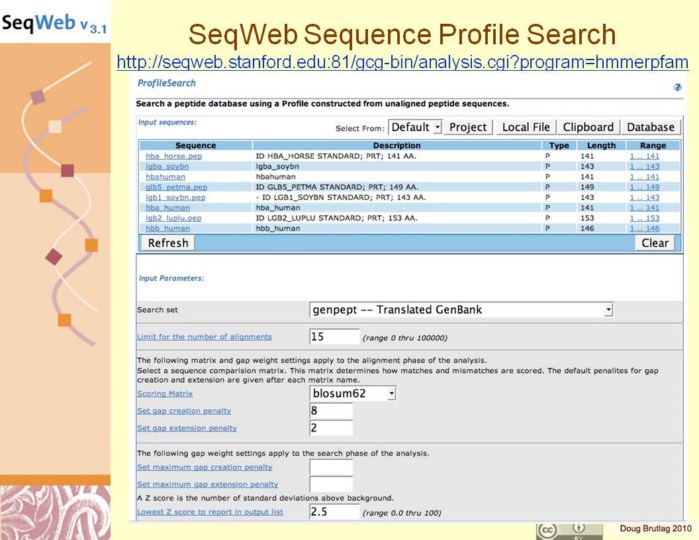Click the help question mark icon
The width and height of the screenshot is (699, 540).
(x=678, y=87)
